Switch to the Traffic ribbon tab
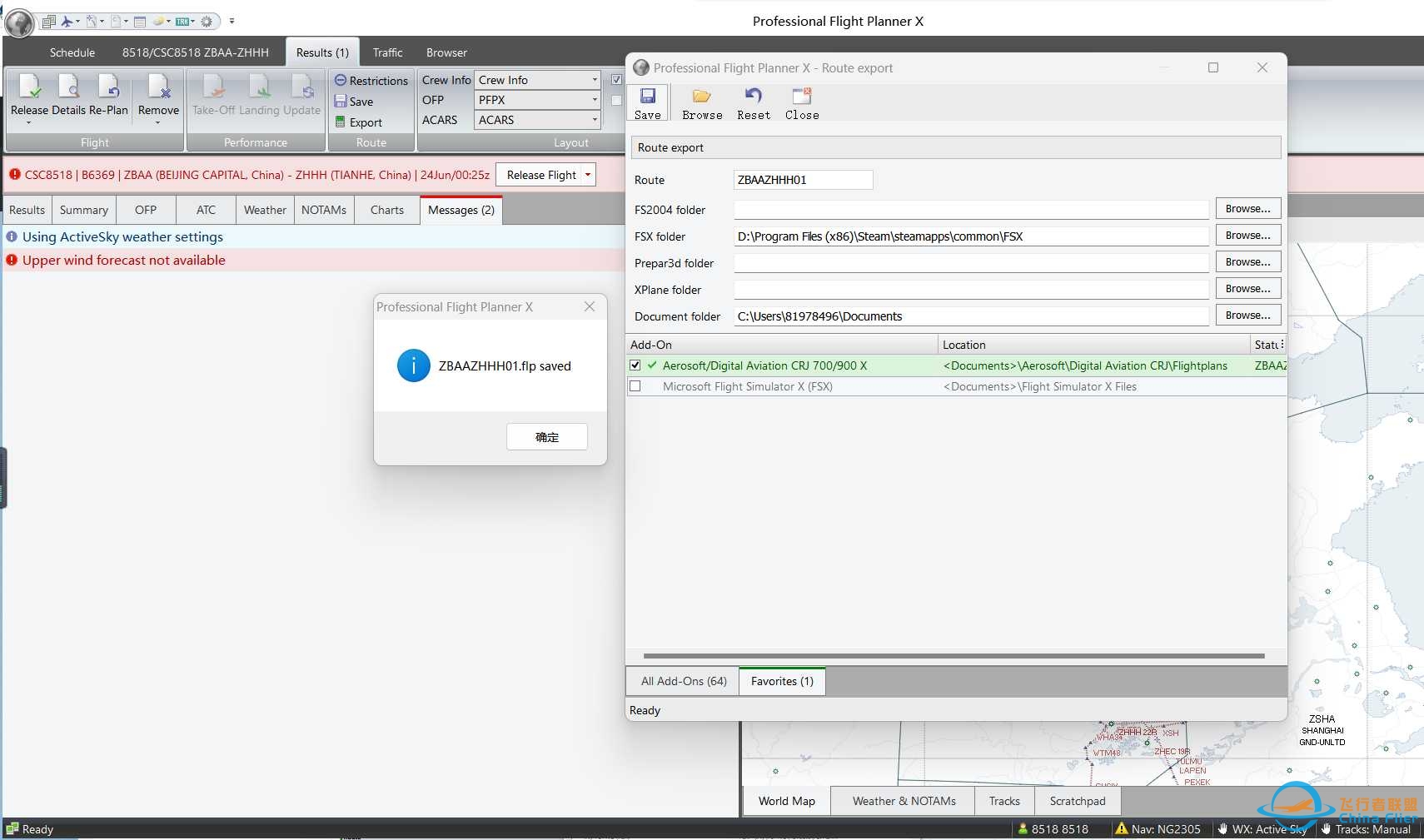This screenshot has width=1424, height=840. [x=388, y=52]
